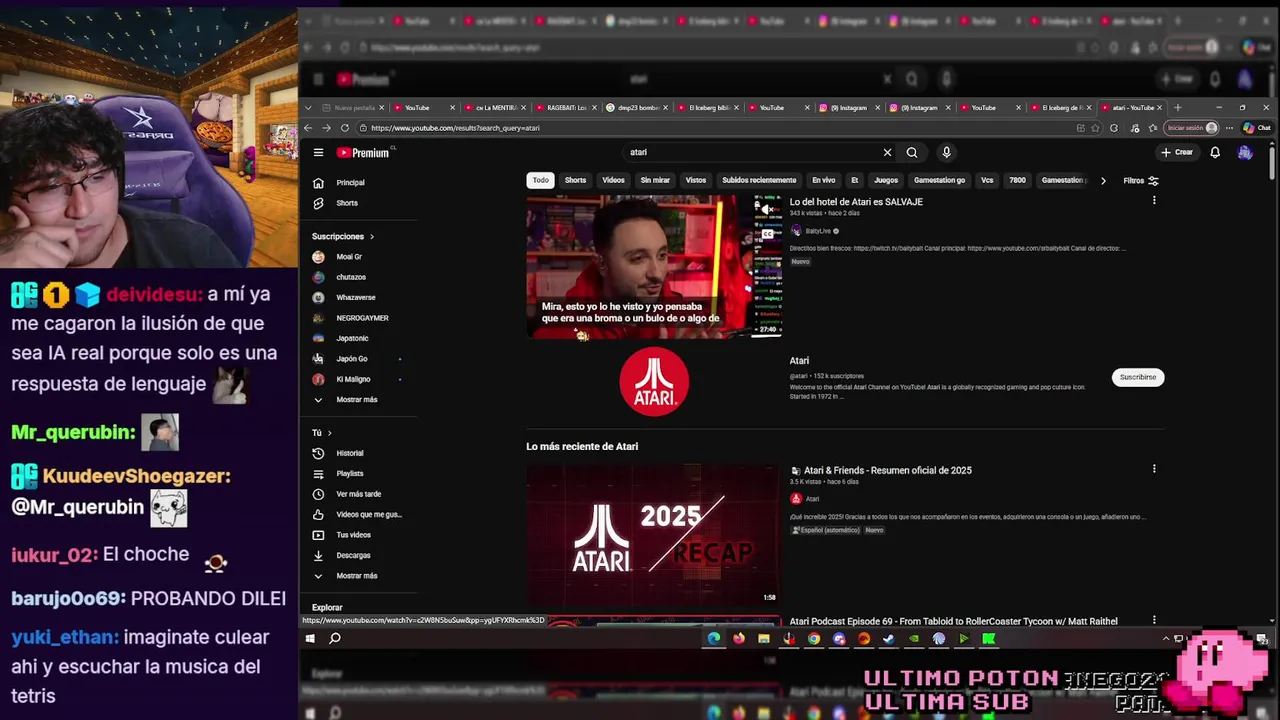Select the Juegos filter chip
Screen dimensions: 1280x720
click(x=886, y=181)
